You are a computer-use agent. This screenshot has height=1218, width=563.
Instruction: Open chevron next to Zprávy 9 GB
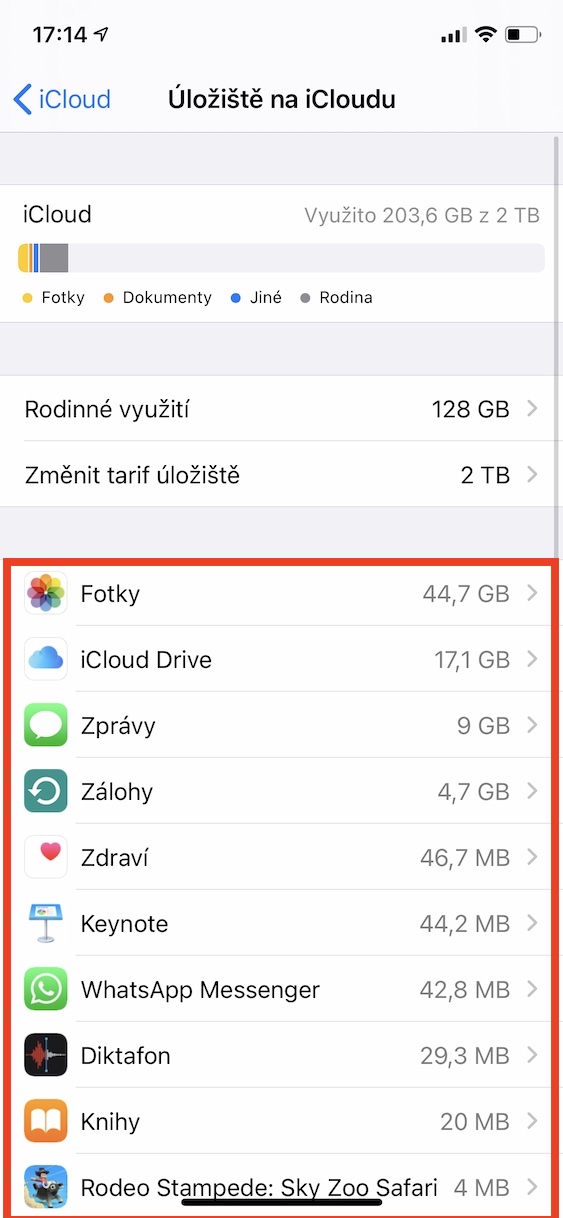pos(532,725)
